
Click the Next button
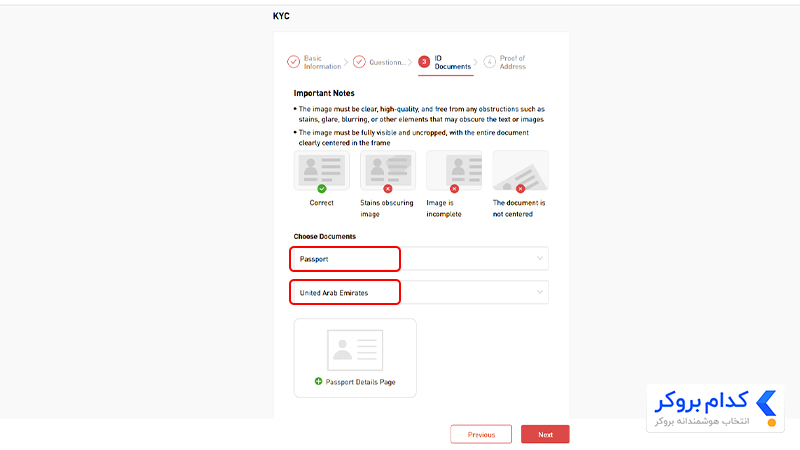point(545,434)
